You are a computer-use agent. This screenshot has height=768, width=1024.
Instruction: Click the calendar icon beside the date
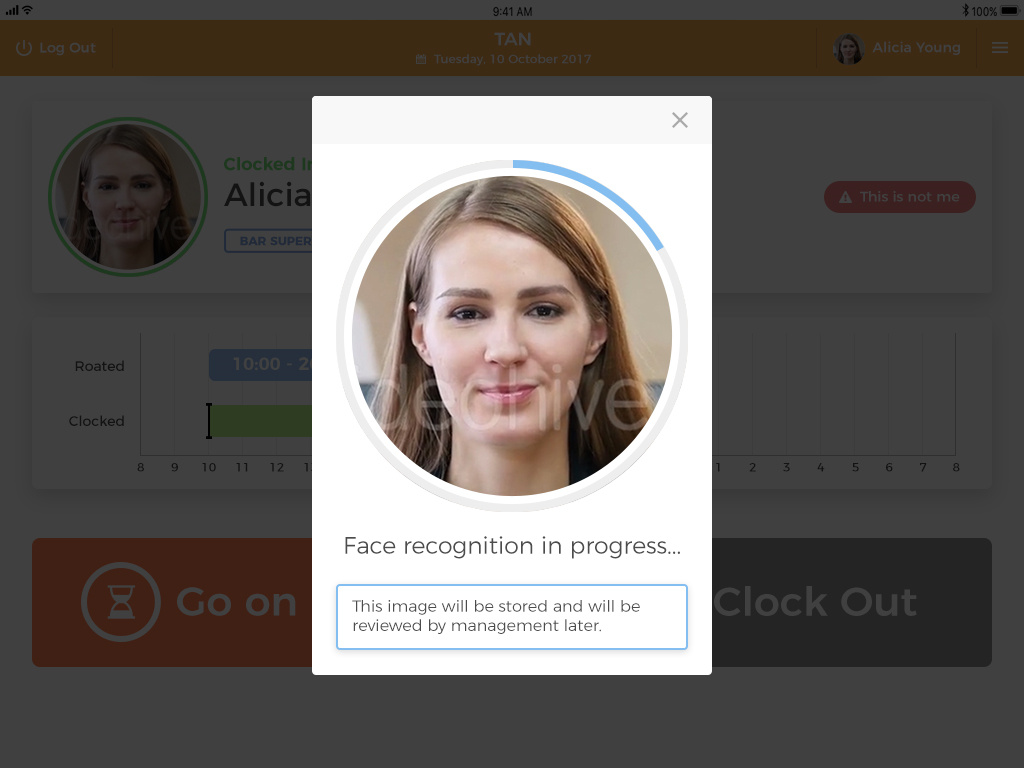click(x=421, y=60)
